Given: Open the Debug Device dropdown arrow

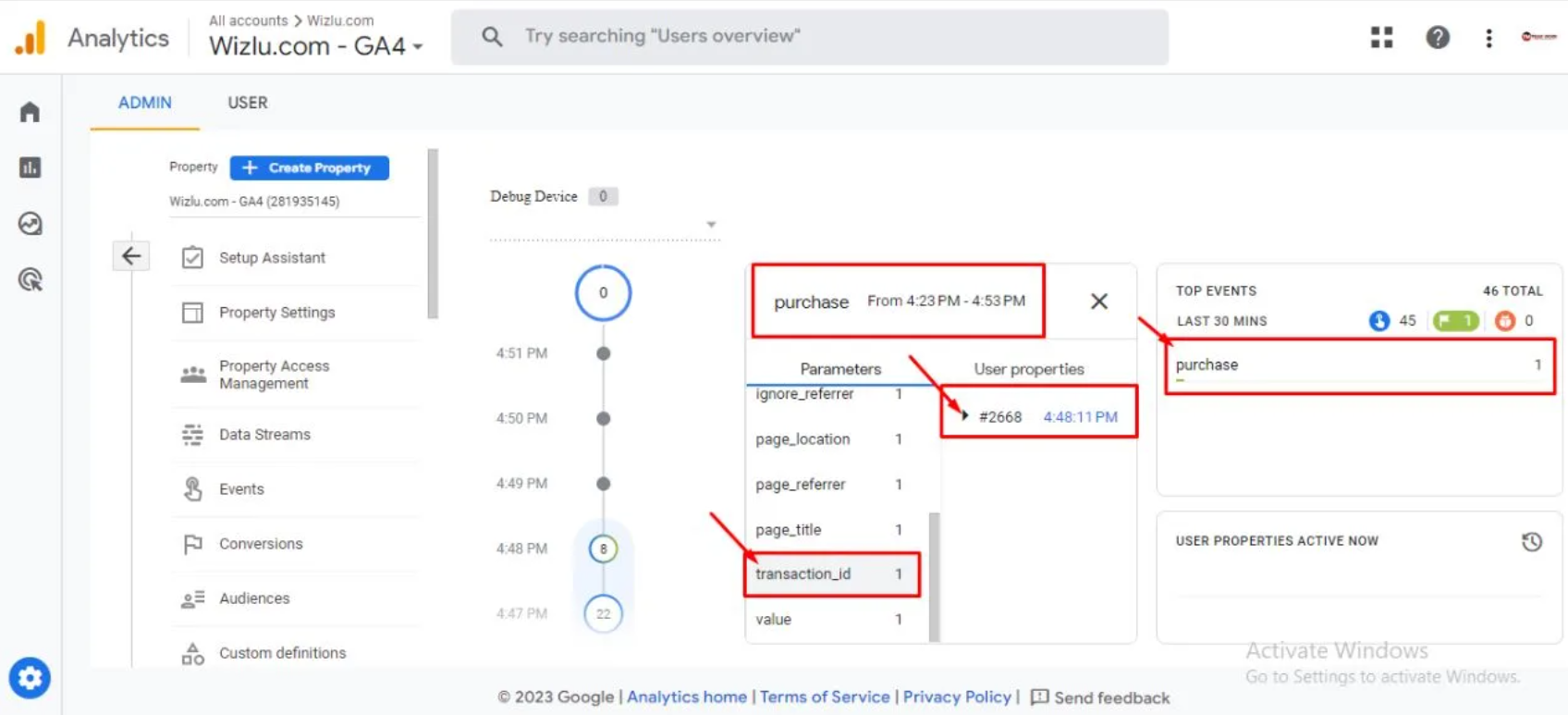Looking at the screenshot, I should click(711, 225).
